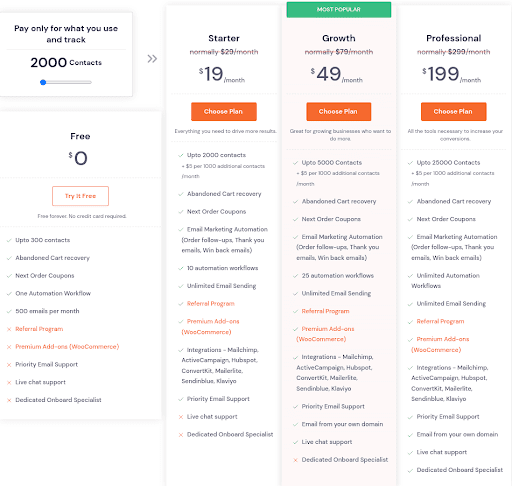Open Referral Program link in Professional plan
Image resolution: width=512 pixels, height=486 pixels.
440,321
